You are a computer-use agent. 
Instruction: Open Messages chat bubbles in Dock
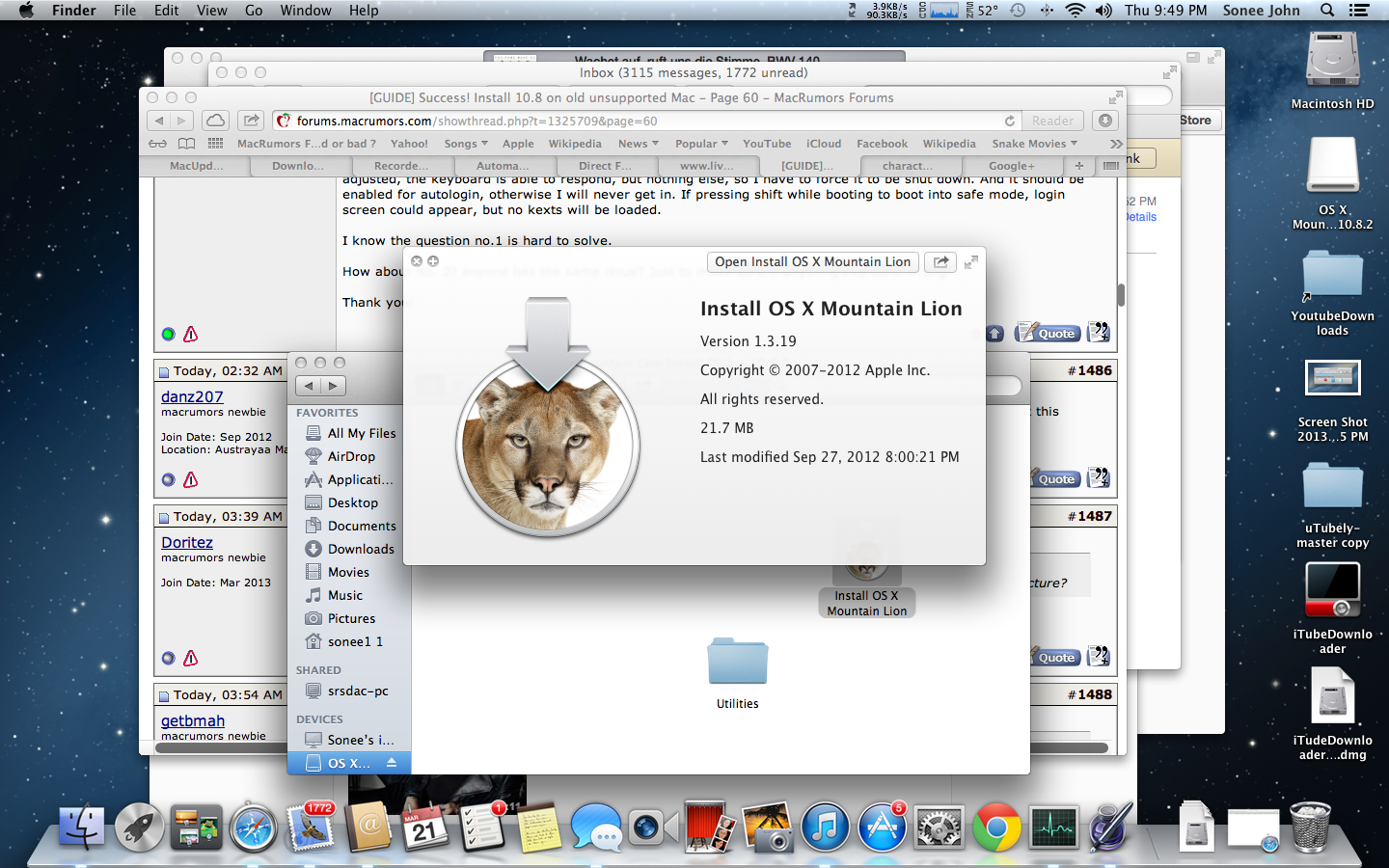pos(596,827)
